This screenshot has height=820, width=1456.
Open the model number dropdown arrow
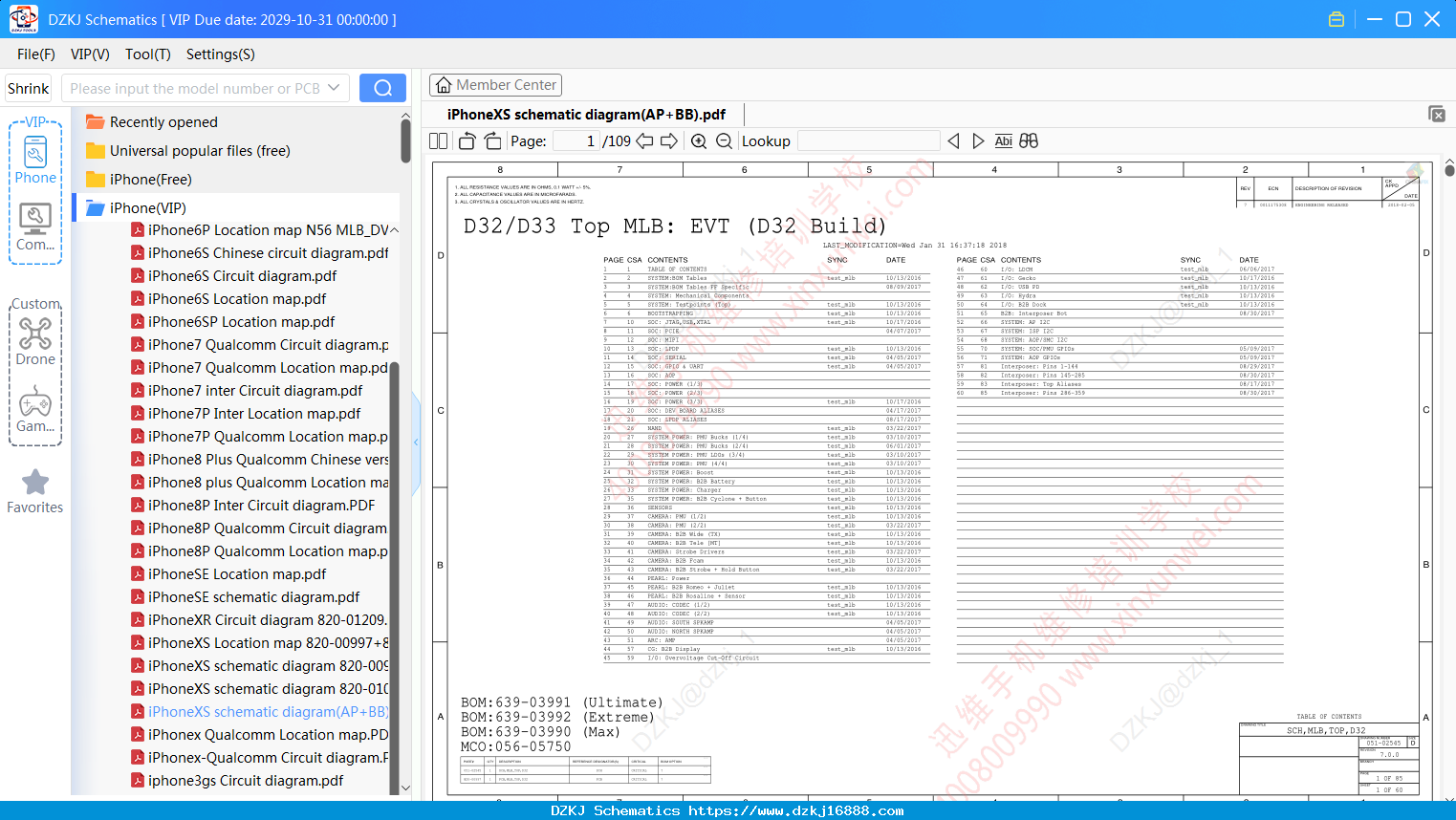point(334,88)
